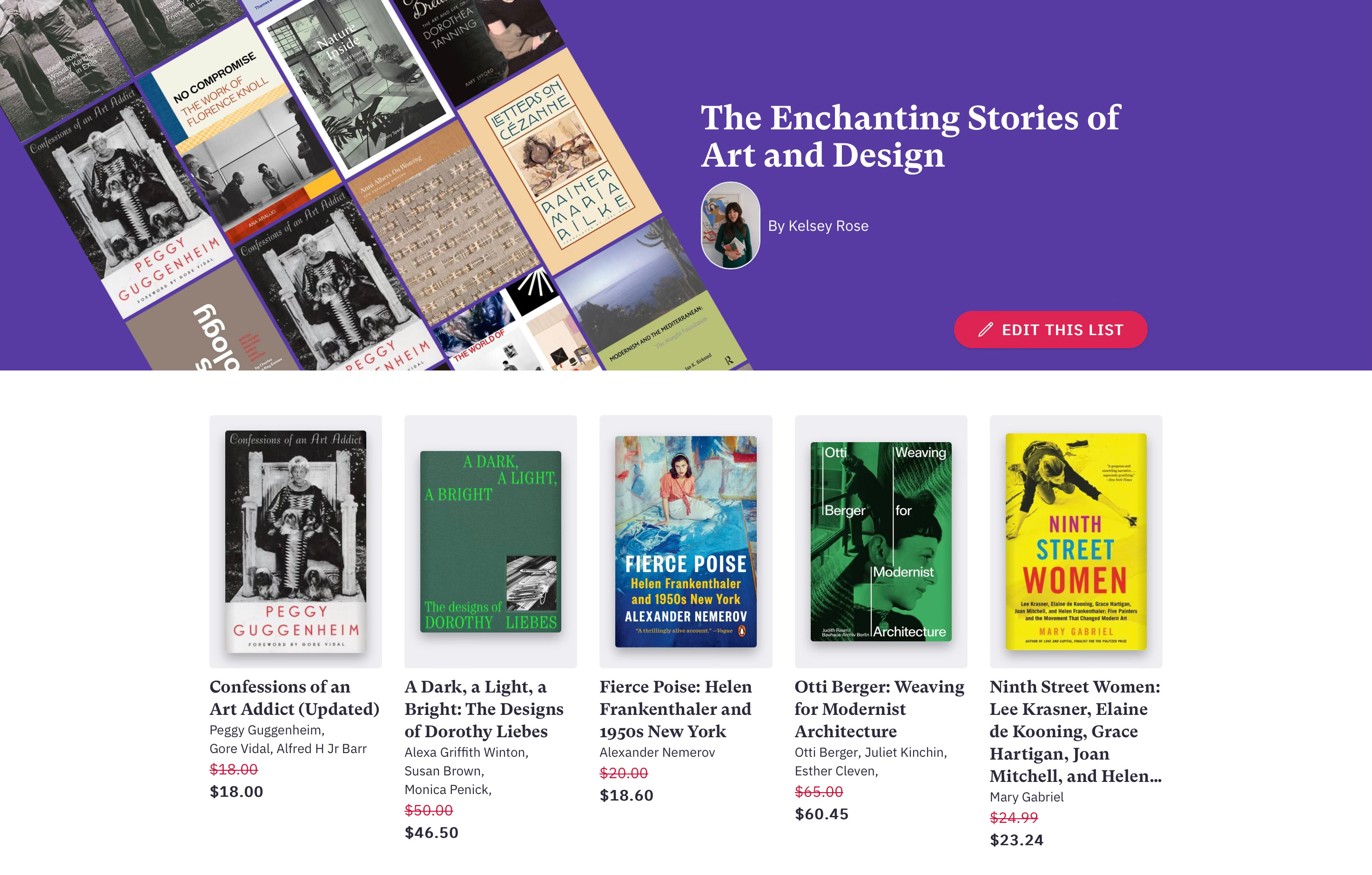Image resolution: width=1372 pixels, height=875 pixels.
Task: Click the By Kelsey Rose author name
Action: tap(818, 226)
